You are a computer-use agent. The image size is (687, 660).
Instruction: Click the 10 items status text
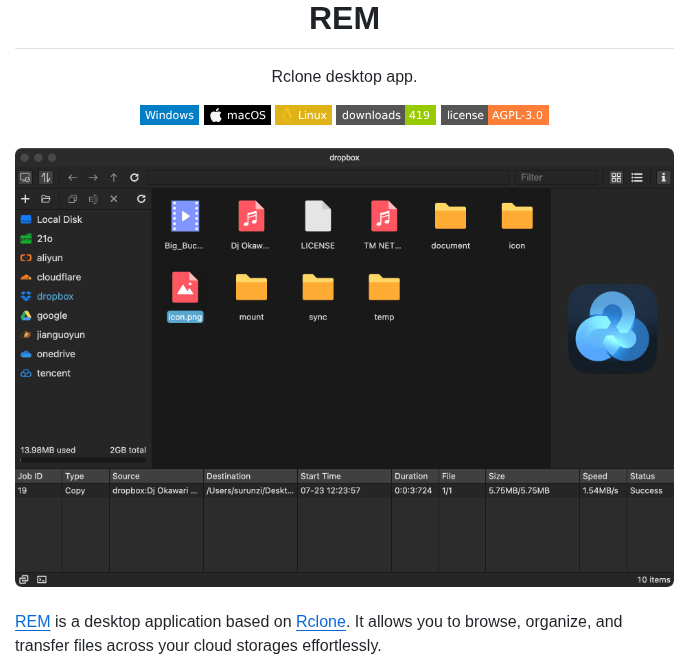(x=653, y=579)
